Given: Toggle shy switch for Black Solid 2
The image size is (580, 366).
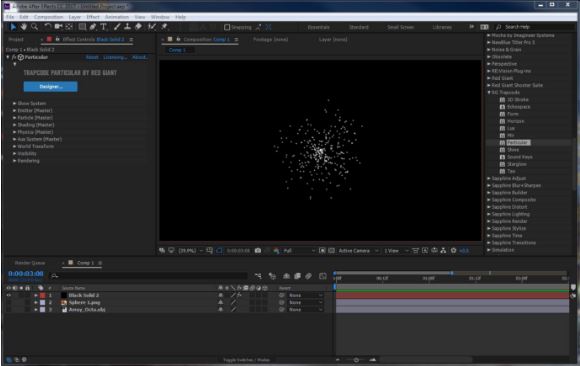Looking at the screenshot, I should [220, 295].
